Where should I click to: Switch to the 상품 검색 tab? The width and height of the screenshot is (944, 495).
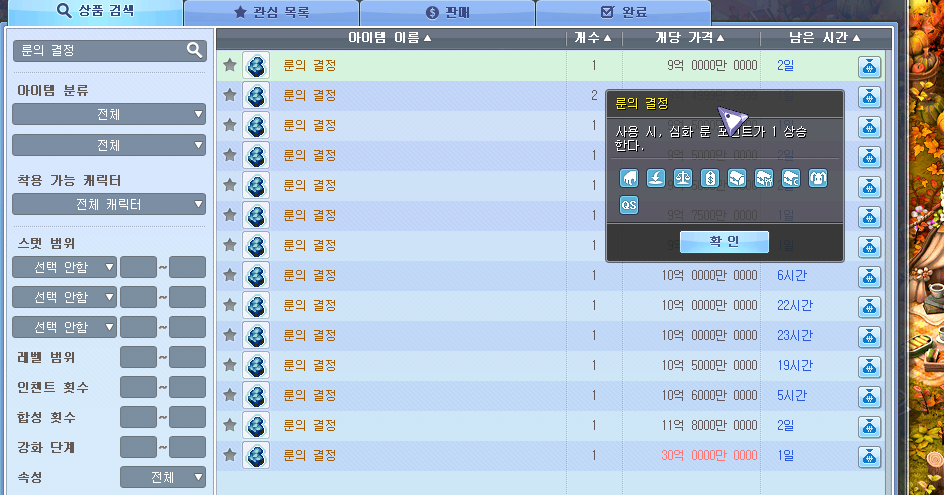coord(95,11)
